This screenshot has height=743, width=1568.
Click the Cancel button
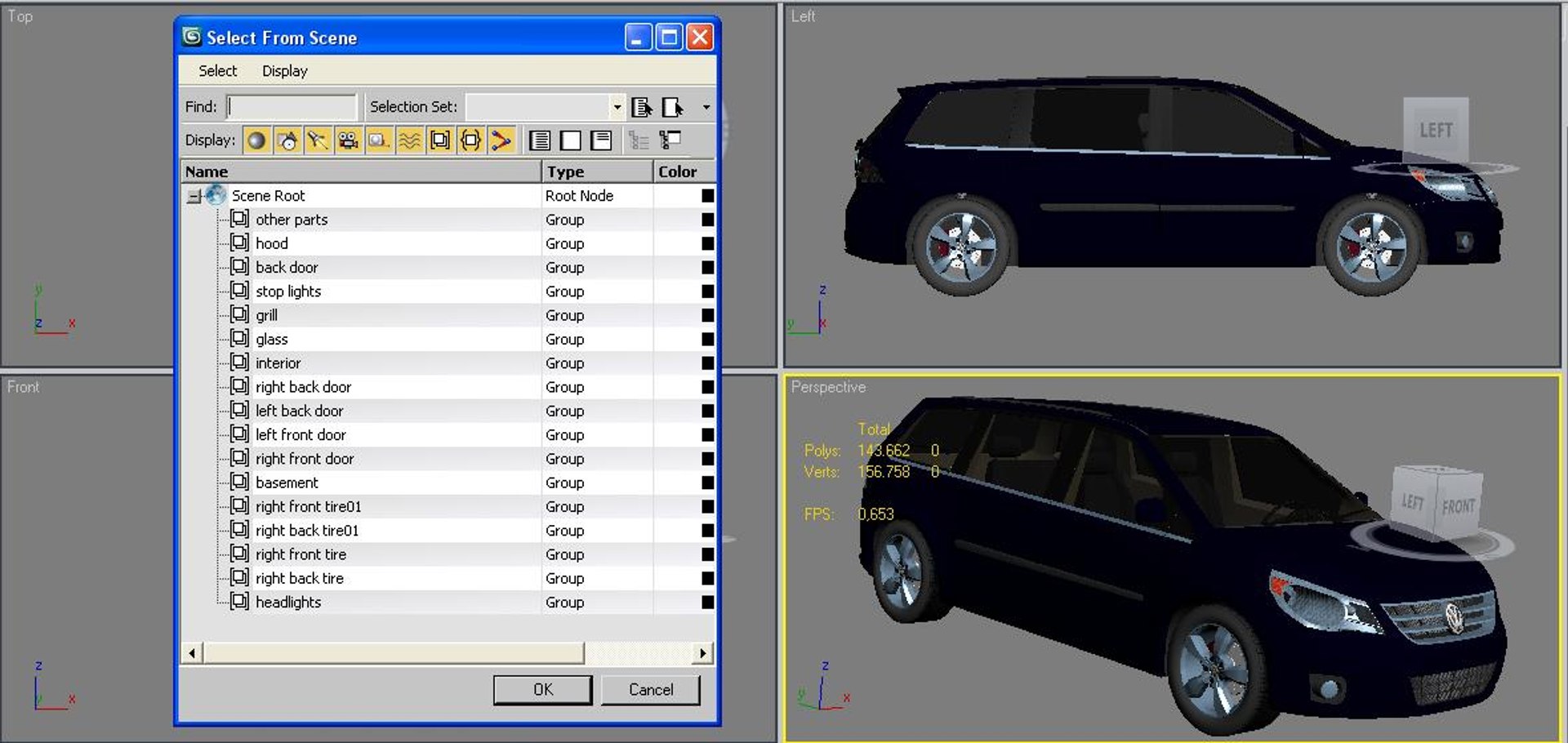coord(651,690)
